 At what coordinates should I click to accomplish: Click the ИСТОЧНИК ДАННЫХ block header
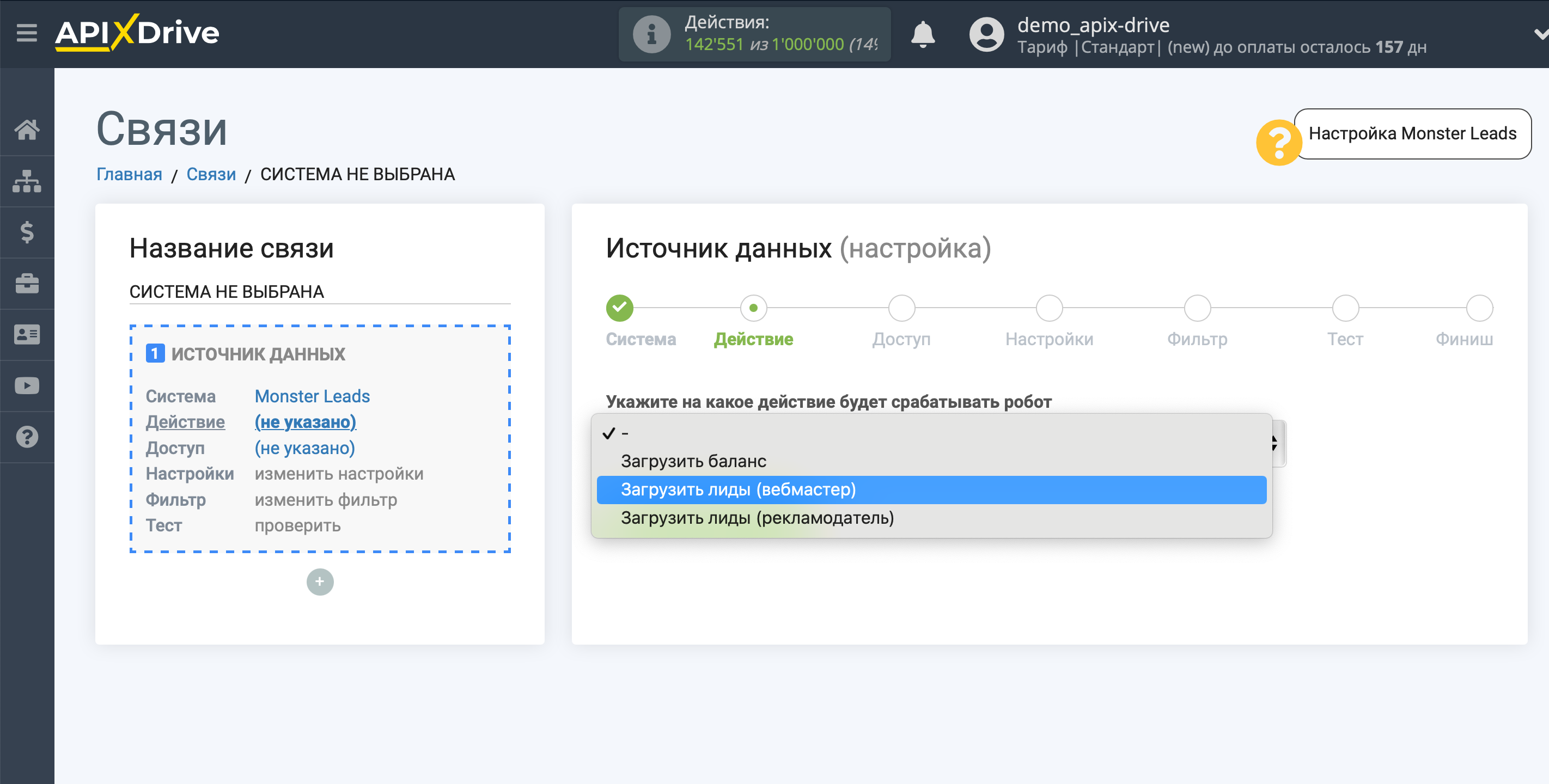pos(245,354)
